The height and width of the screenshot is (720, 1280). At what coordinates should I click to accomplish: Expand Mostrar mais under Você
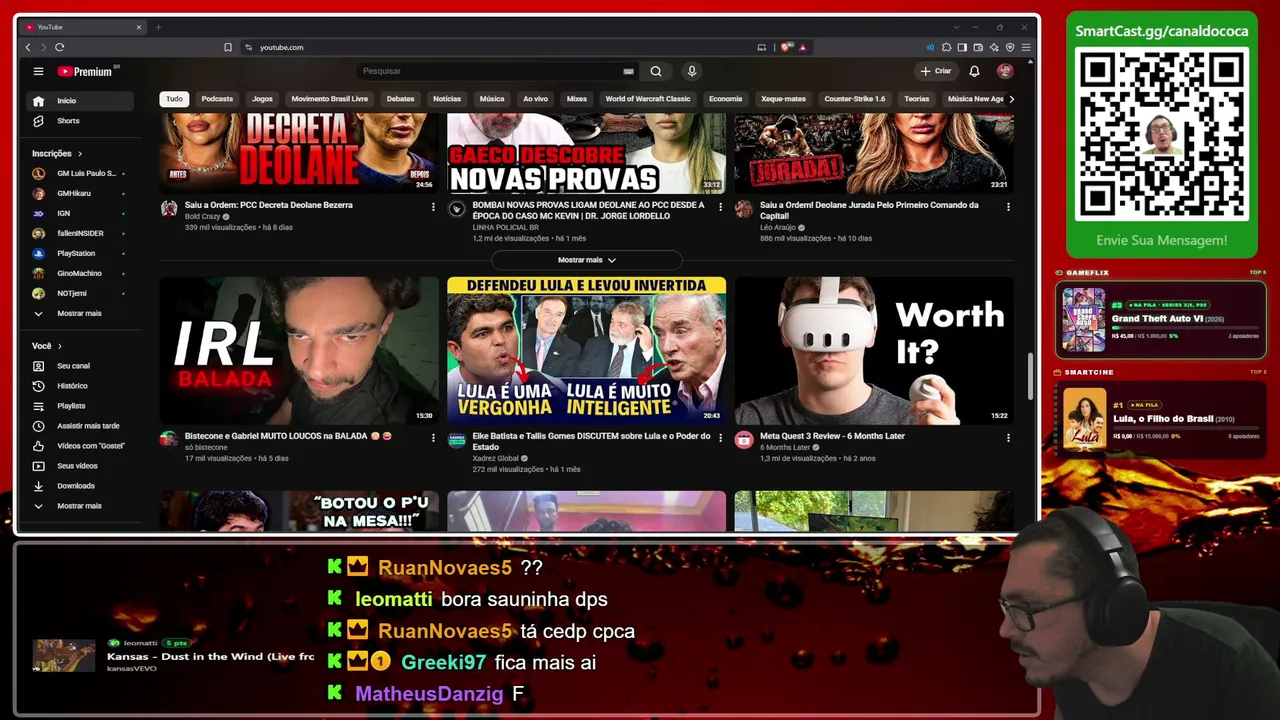tap(80, 506)
